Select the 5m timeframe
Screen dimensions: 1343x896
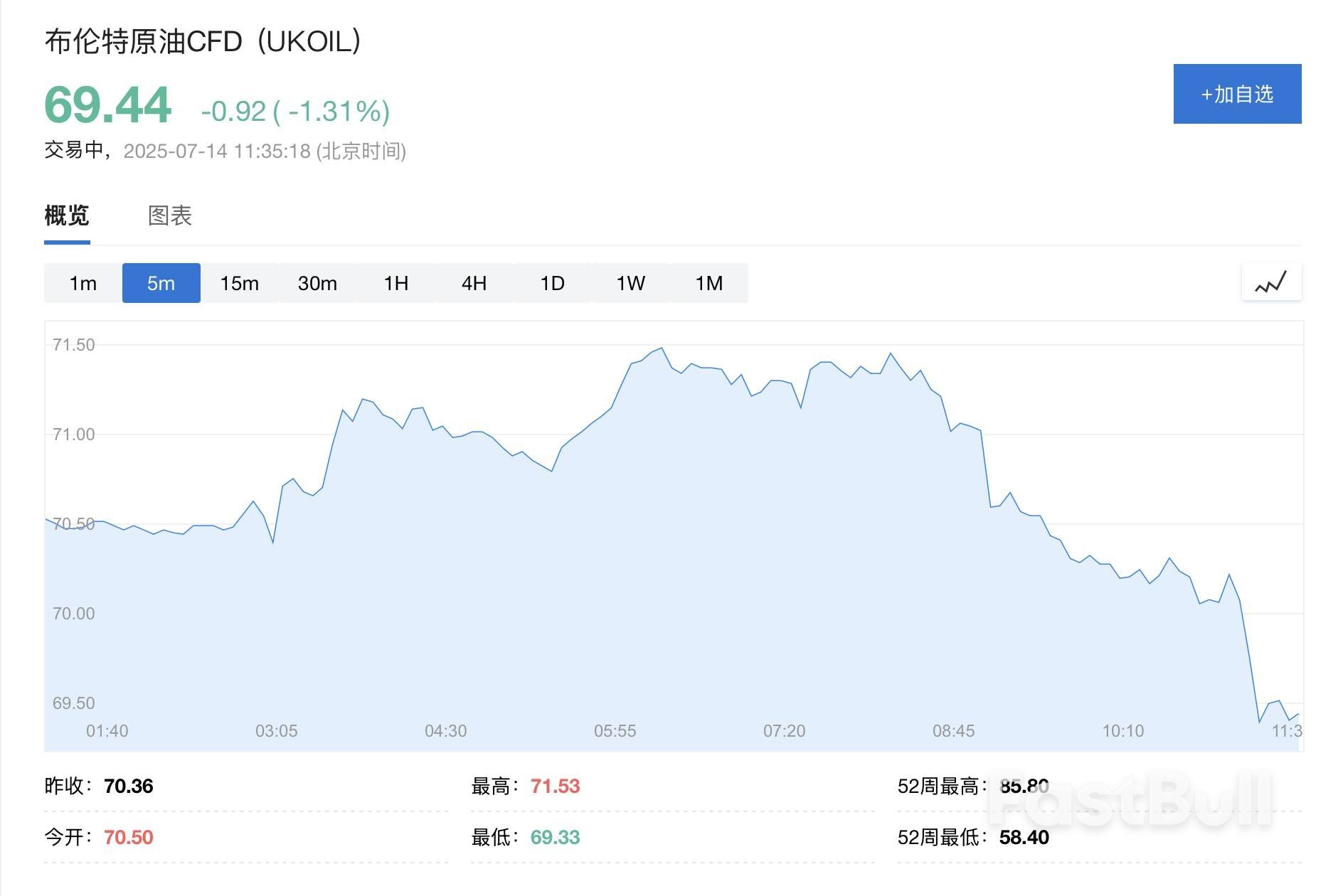(161, 283)
